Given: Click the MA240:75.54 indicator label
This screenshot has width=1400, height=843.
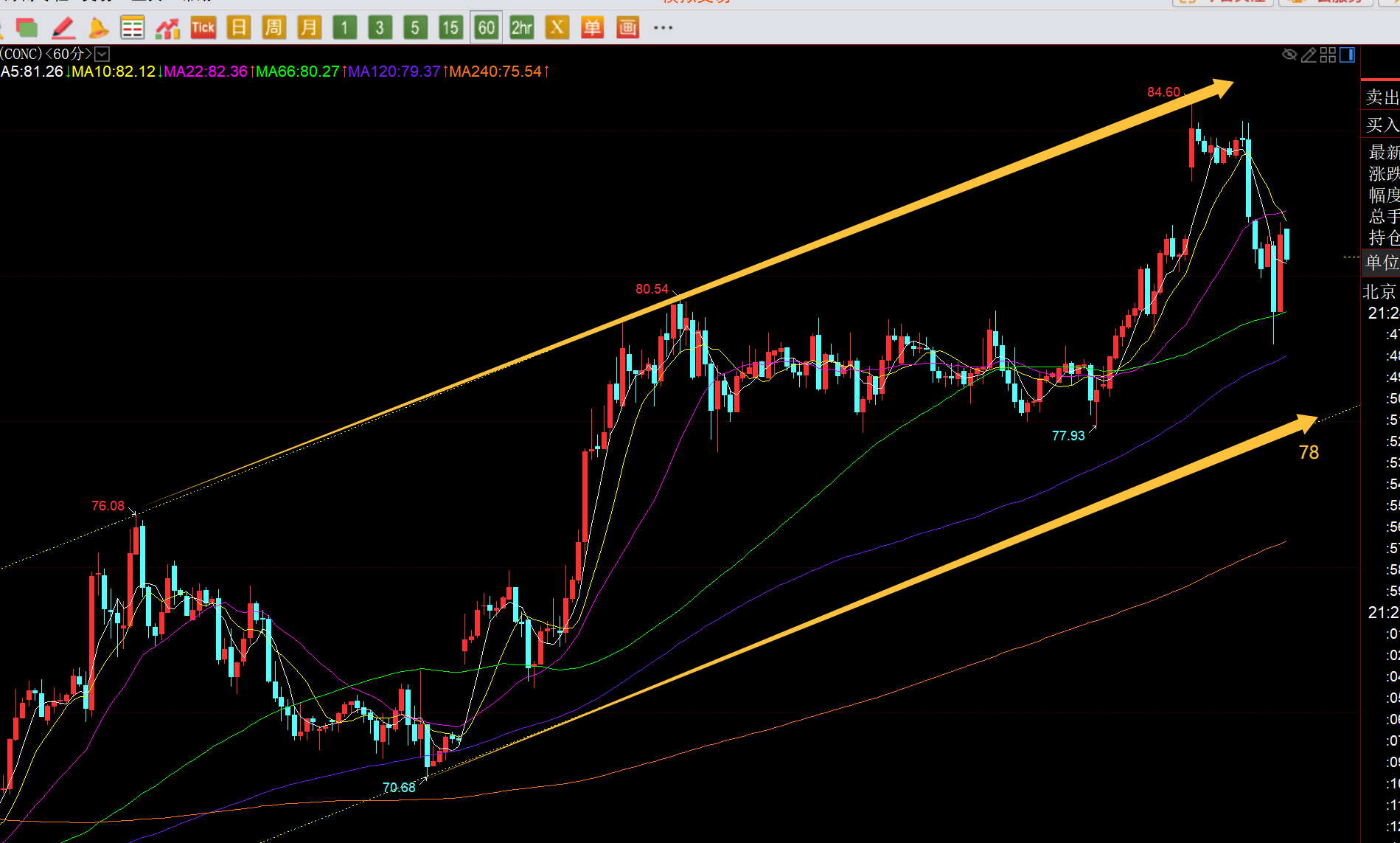Looking at the screenshot, I should coord(495,72).
